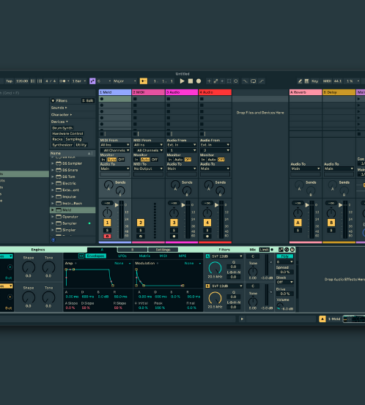The height and width of the screenshot is (405, 365).
Task: Switch to the Matrix tab in Meld
Action: [x=144, y=256]
